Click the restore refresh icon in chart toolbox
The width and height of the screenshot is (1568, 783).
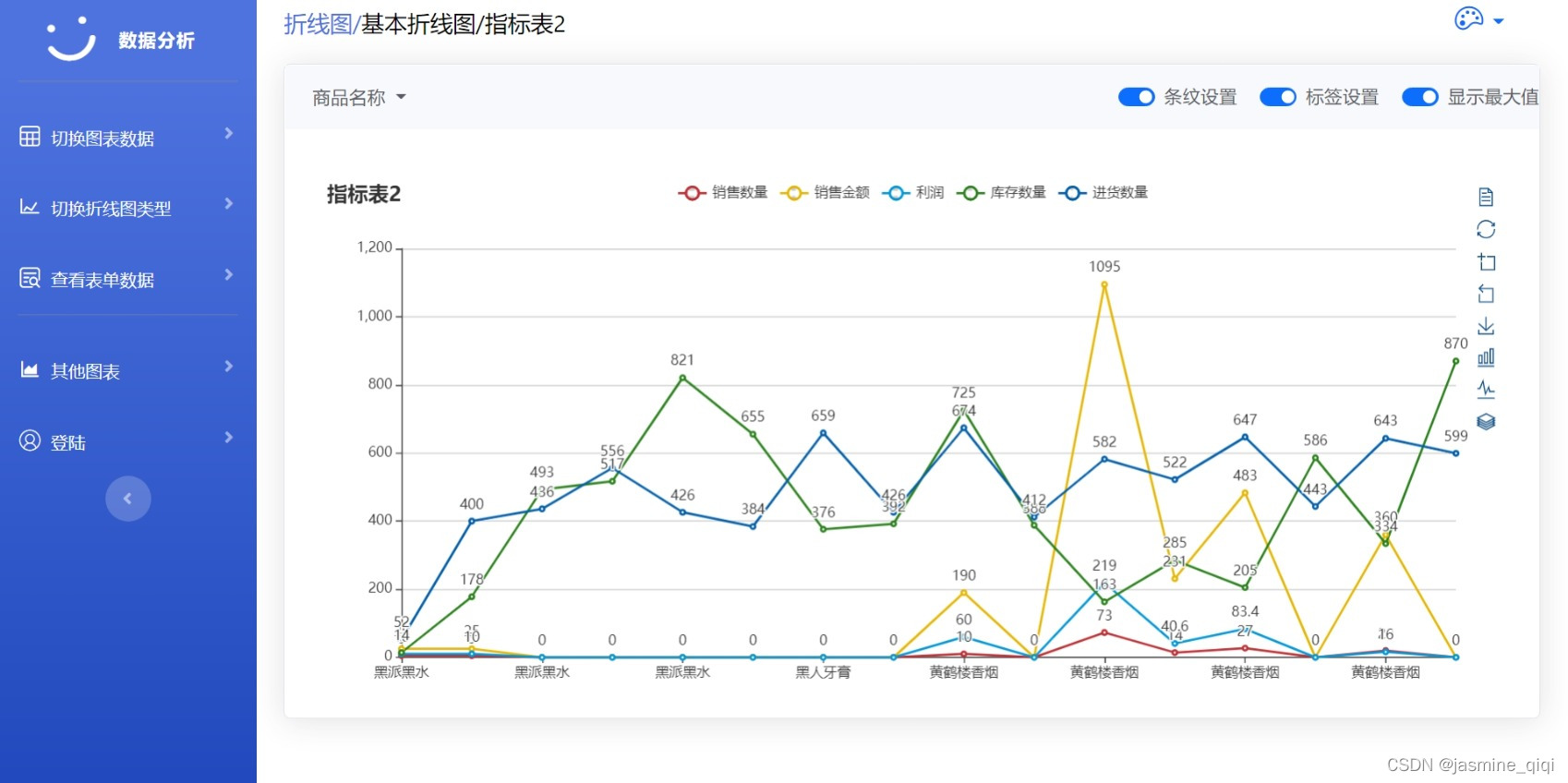pyautogui.click(x=1486, y=229)
